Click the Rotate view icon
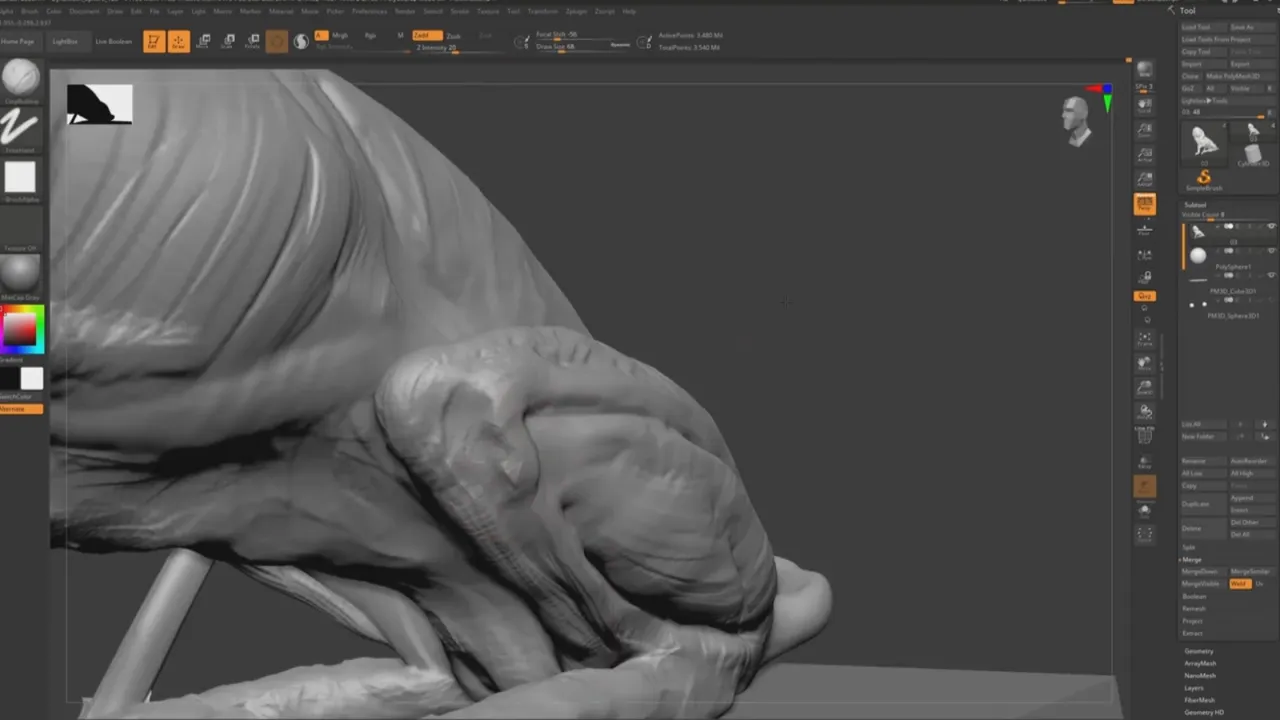 point(1145,411)
